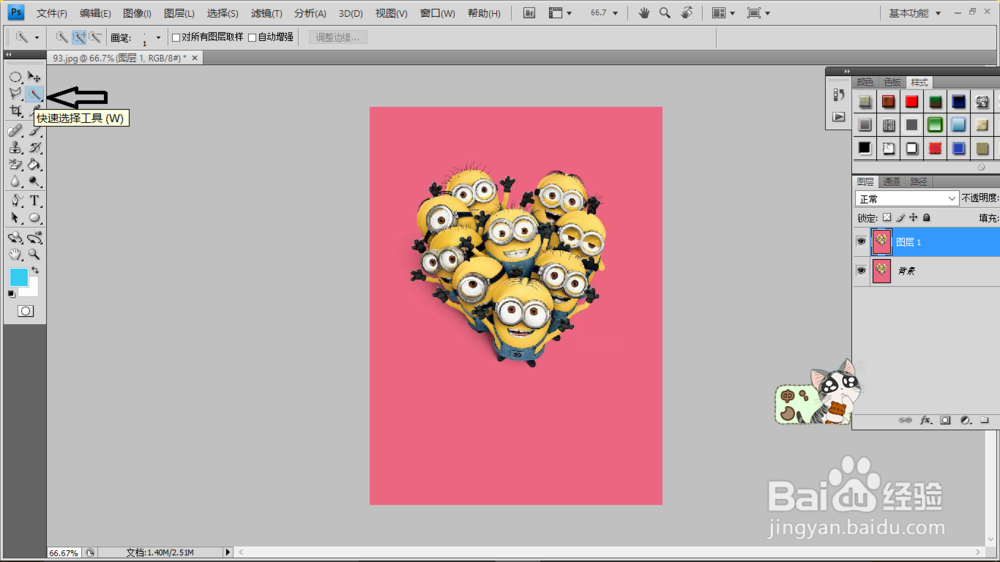Collapse toolbox with double-arrow
Screen dimensions: 1000x562
8,55
